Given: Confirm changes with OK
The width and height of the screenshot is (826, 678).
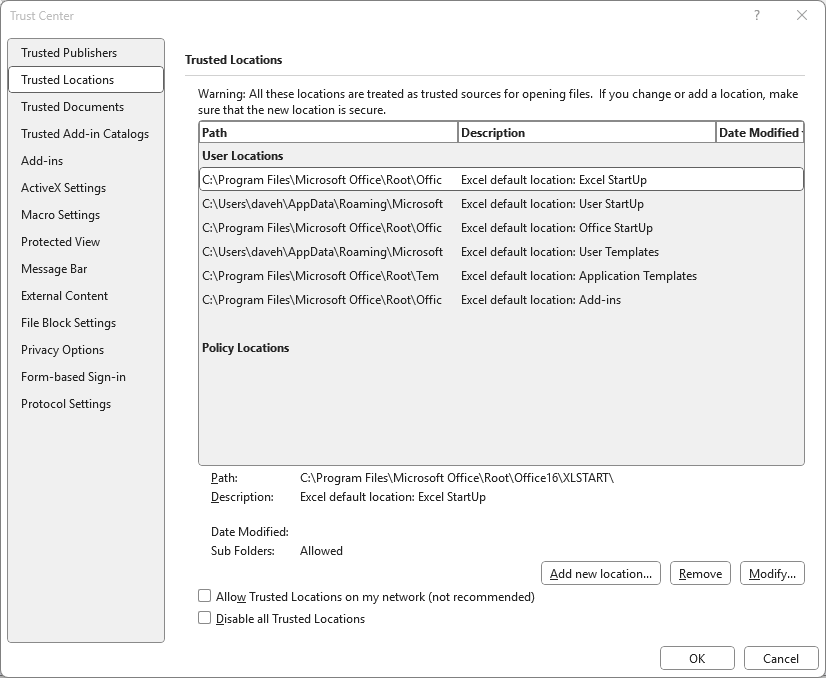Looking at the screenshot, I should click(697, 658).
